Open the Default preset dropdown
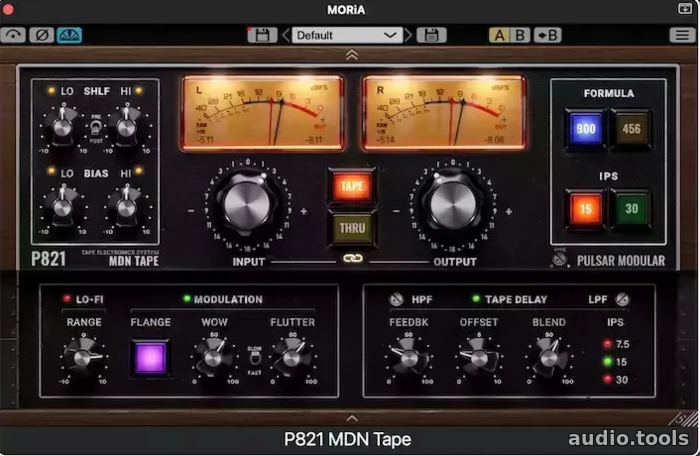This screenshot has height=456, width=700. [347, 35]
